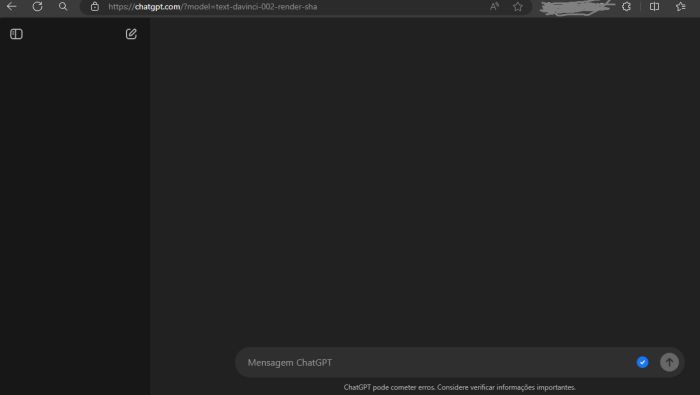Toggle the ChatGPT sidebar panel icon

[16, 34]
